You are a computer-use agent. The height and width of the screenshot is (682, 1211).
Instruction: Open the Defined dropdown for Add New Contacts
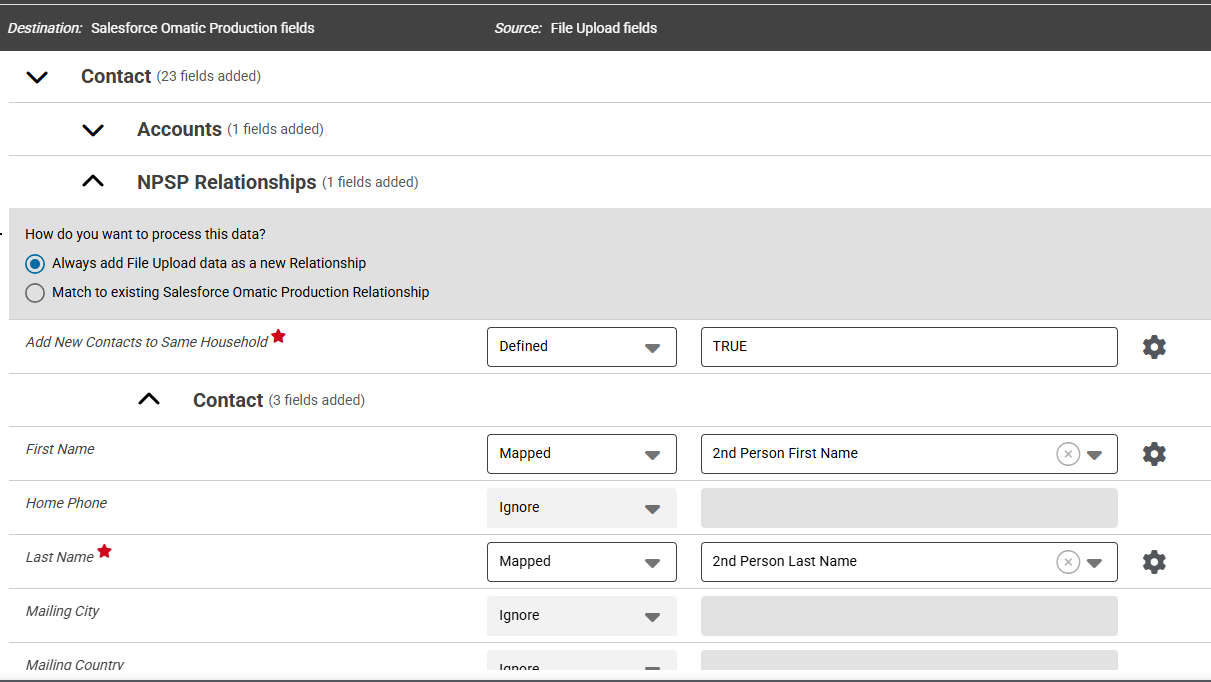click(x=582, y=347)
